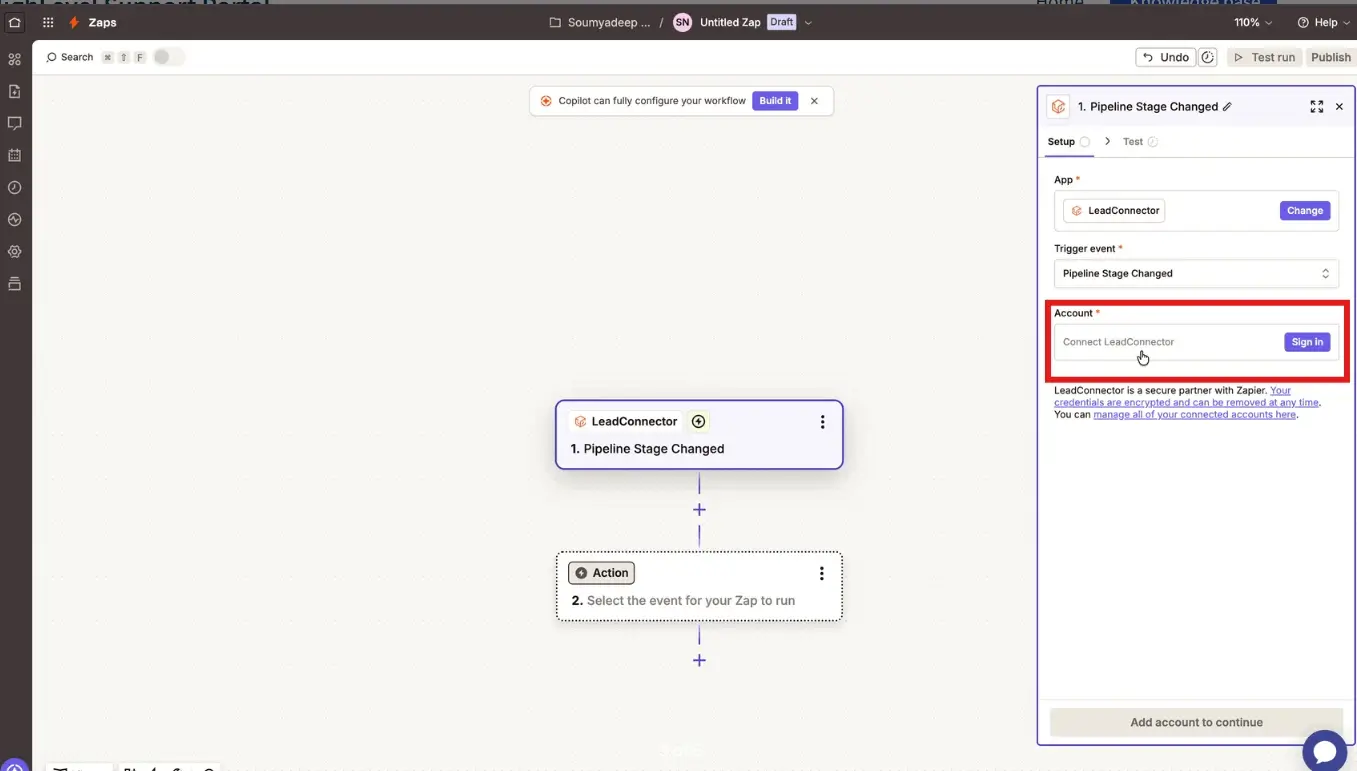
Task: Open the settings gear sidebar icon
Action: click(x=14, y=252)
